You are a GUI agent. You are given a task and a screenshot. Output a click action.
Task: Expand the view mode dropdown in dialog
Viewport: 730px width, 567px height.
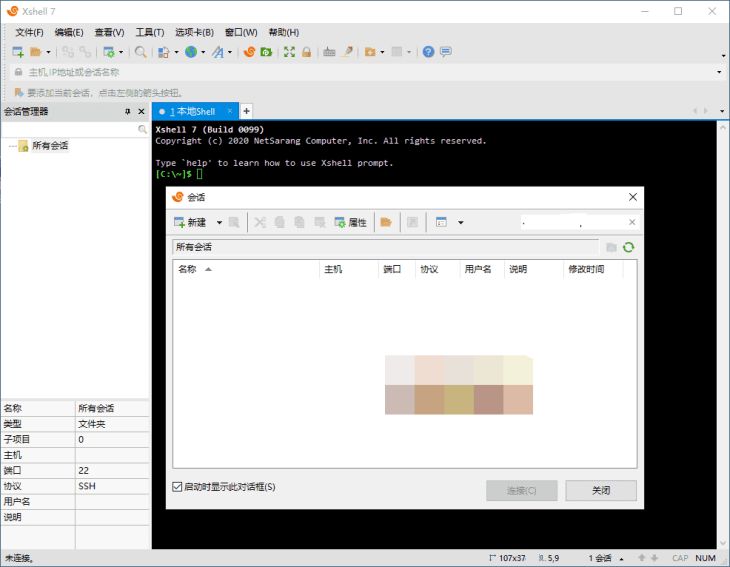coord(460,223)
